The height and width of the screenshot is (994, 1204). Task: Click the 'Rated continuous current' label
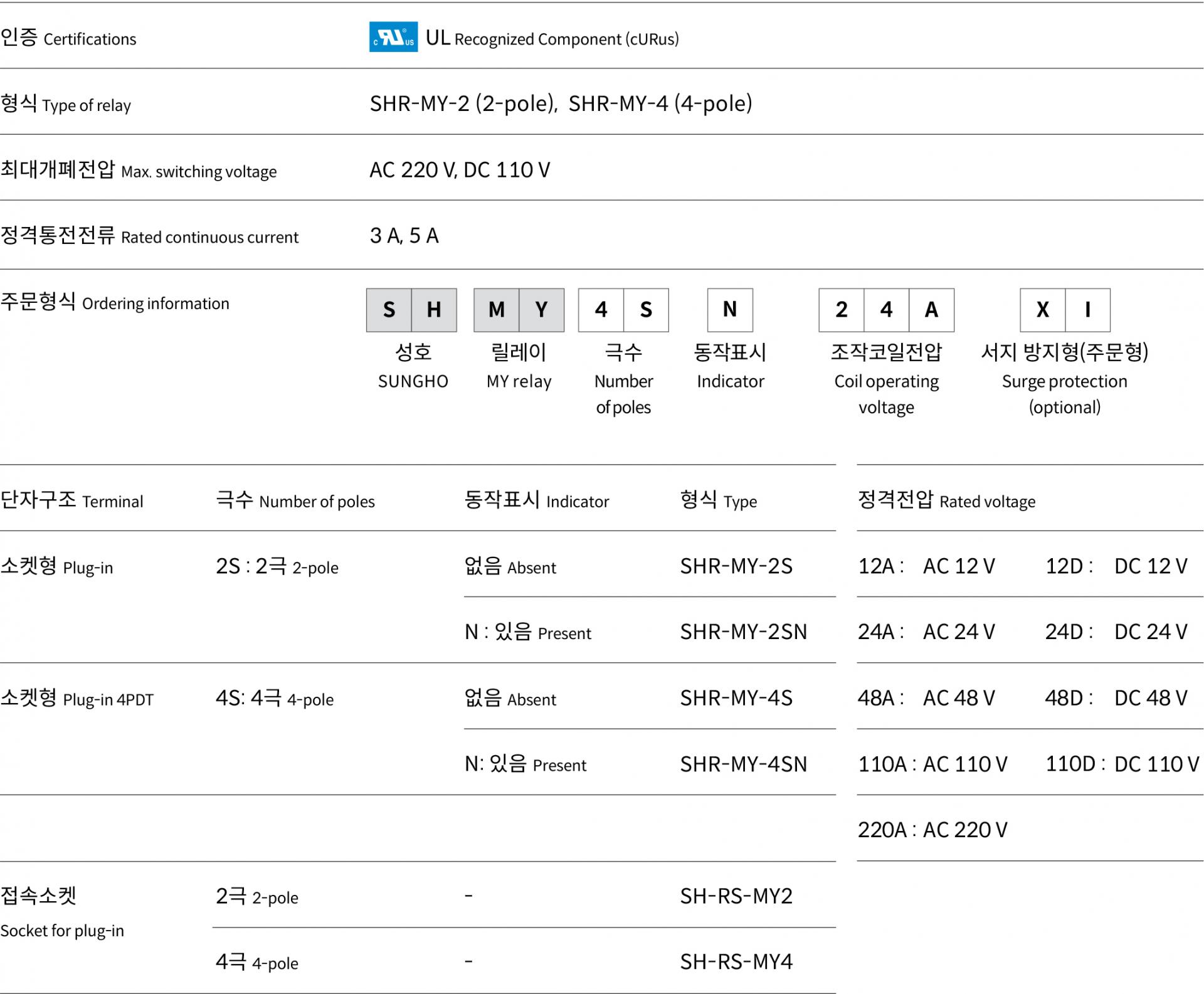pyautogui.click(x=149, y=236)
